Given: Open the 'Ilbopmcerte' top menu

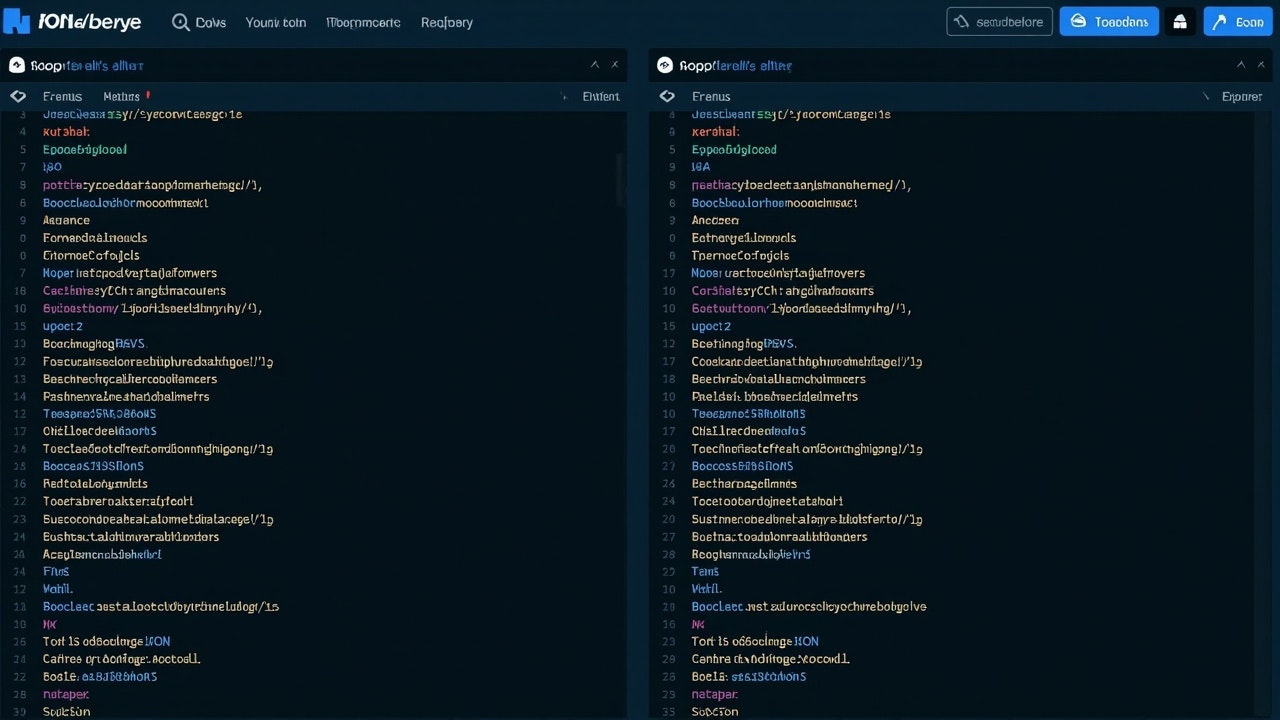Looking at the screenshot, I should tap(363, 22).
